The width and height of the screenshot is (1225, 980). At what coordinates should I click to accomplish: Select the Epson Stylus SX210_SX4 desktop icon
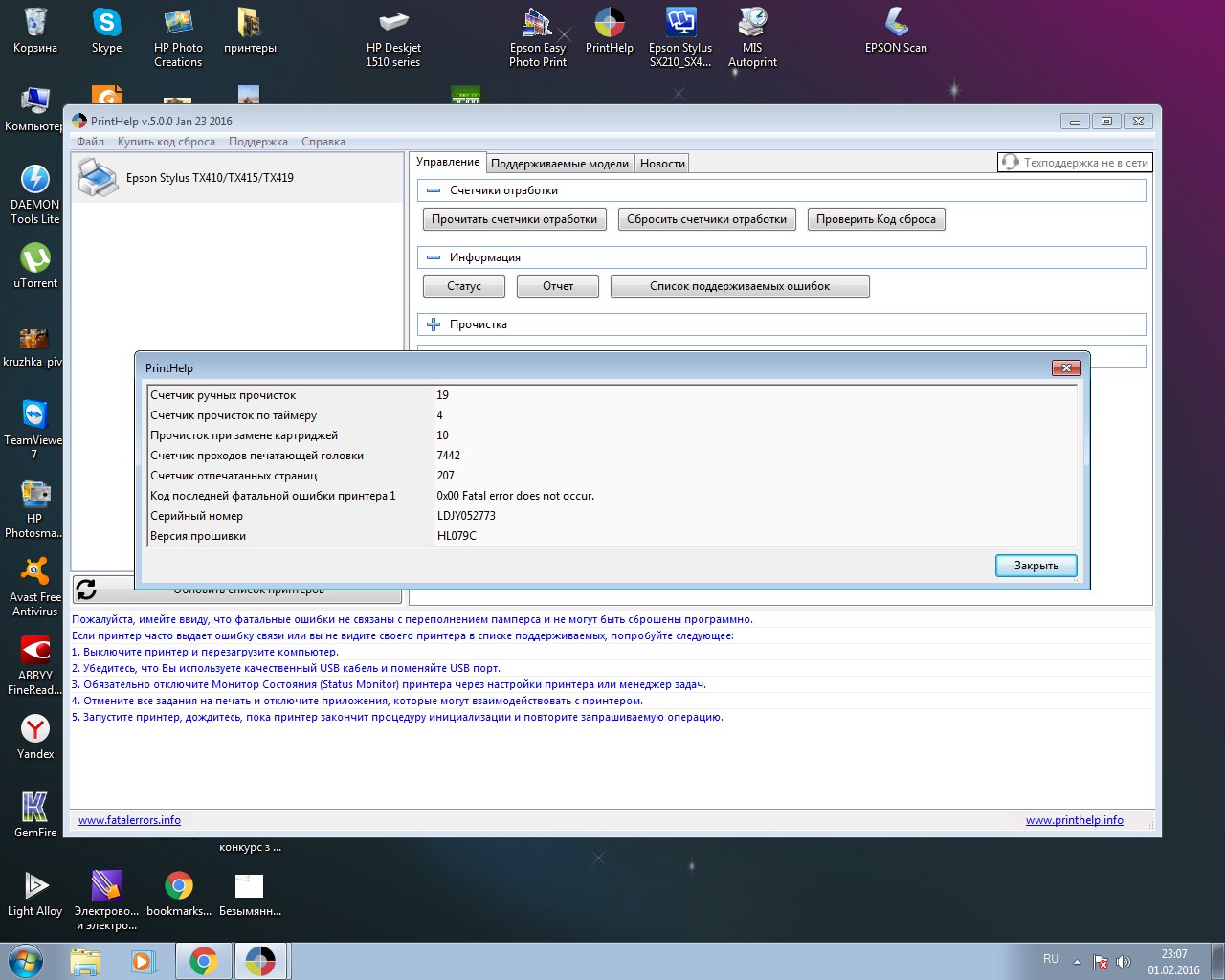[680, 37]
